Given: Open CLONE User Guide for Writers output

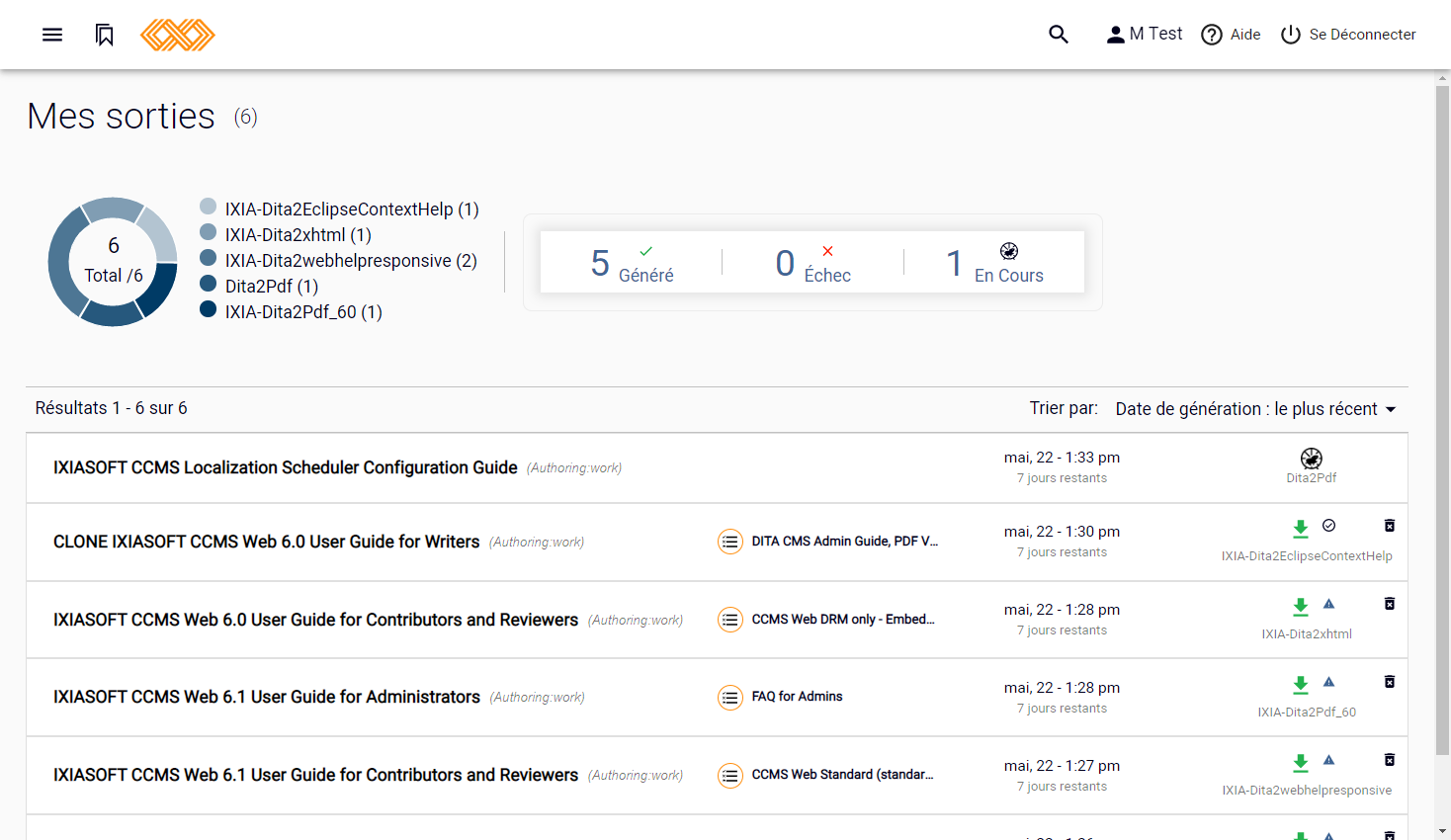Looking at the screenshot, I should click(x=266, y=542).
